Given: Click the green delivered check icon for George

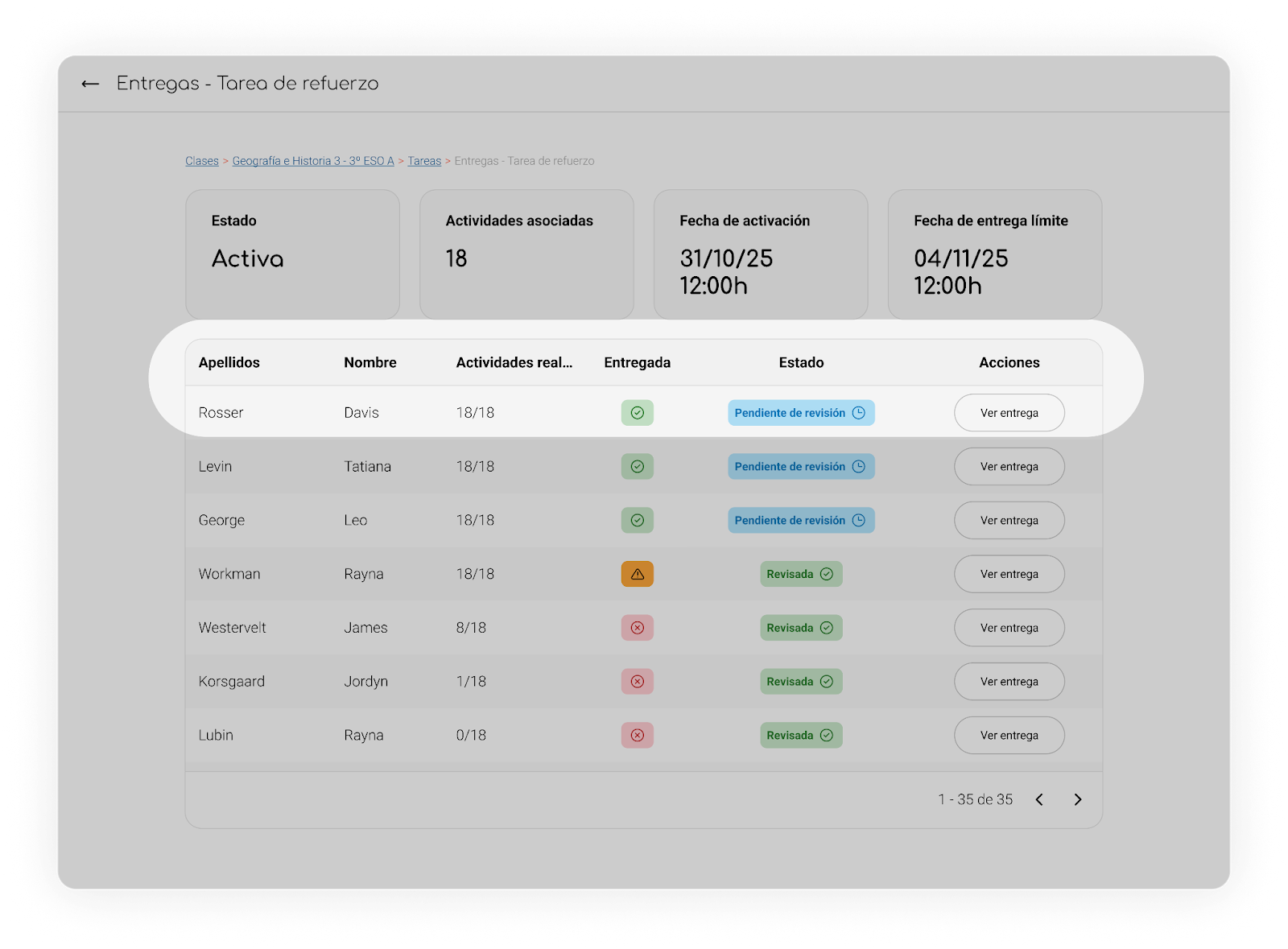Looking at the screenshot, I should tap(637, 520).
